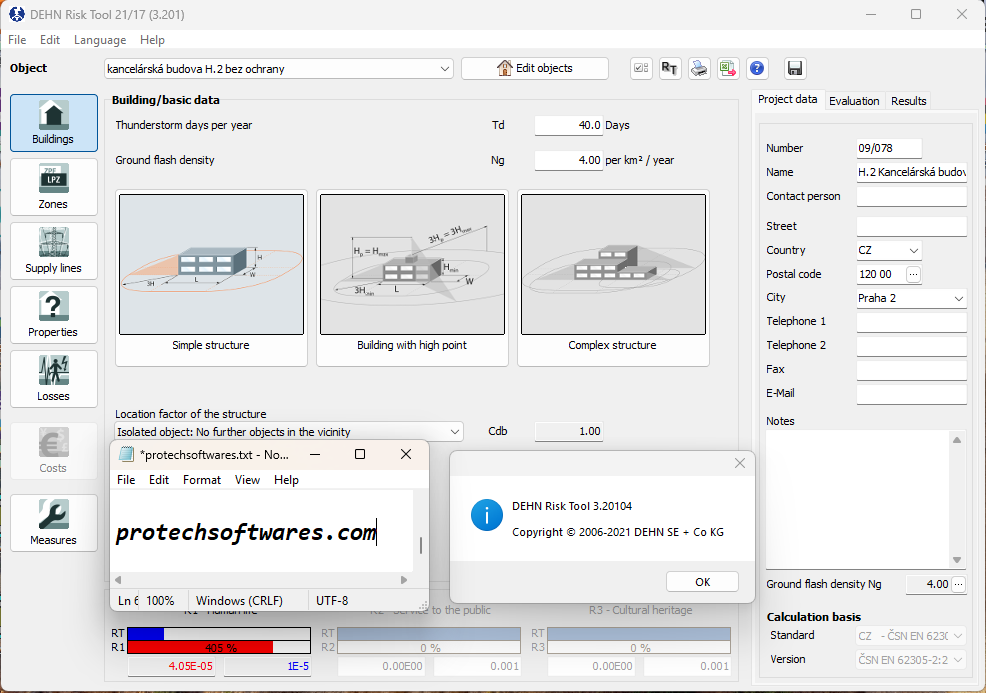
Task: Maximize the Notepad window
Action: coord(360,454)
